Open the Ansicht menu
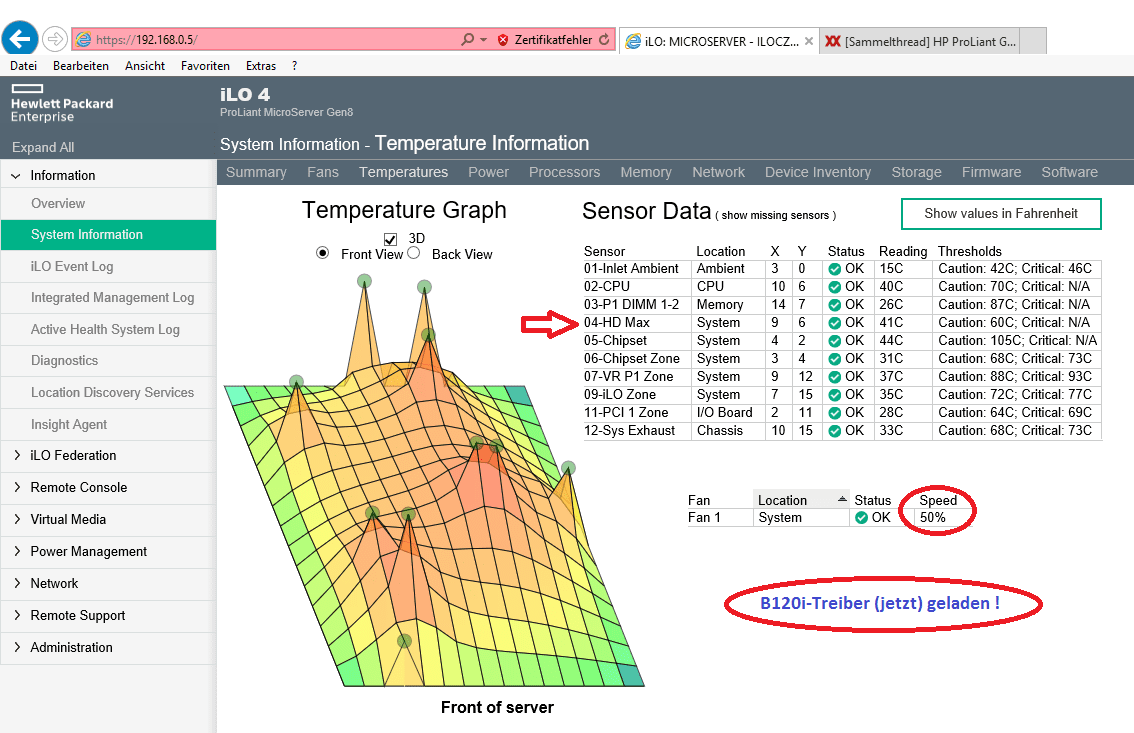 pyautogui.click(x=145, y=66)
